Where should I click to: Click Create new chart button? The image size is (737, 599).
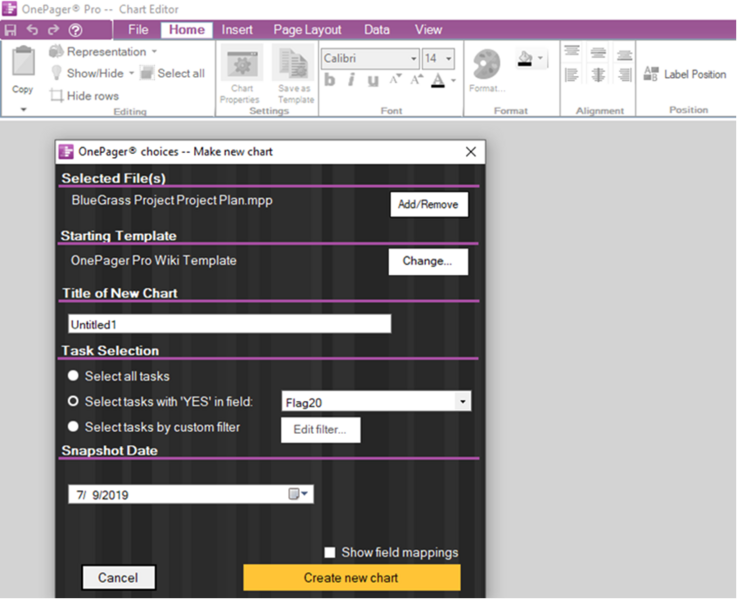pos(352,577)
